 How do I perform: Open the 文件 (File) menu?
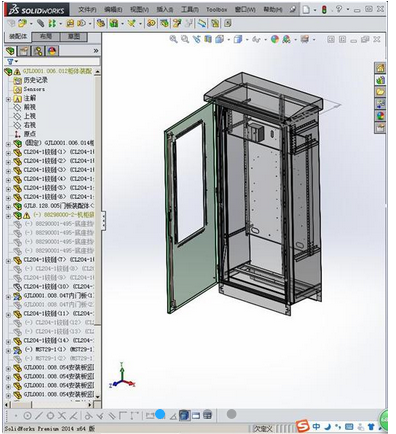click(x=87, y=10)
